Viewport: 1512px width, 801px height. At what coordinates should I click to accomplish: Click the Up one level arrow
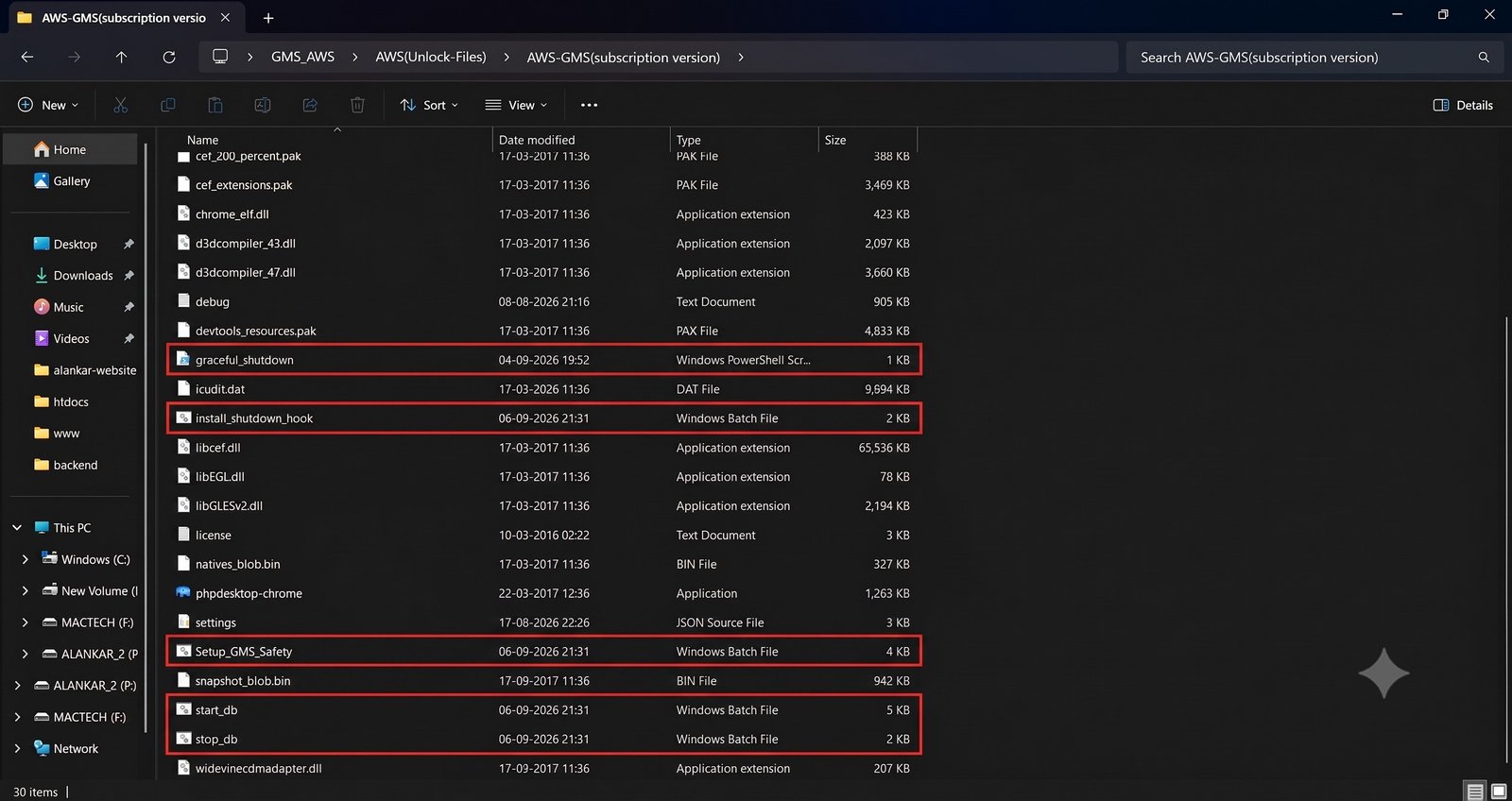[x=121, y=58]
